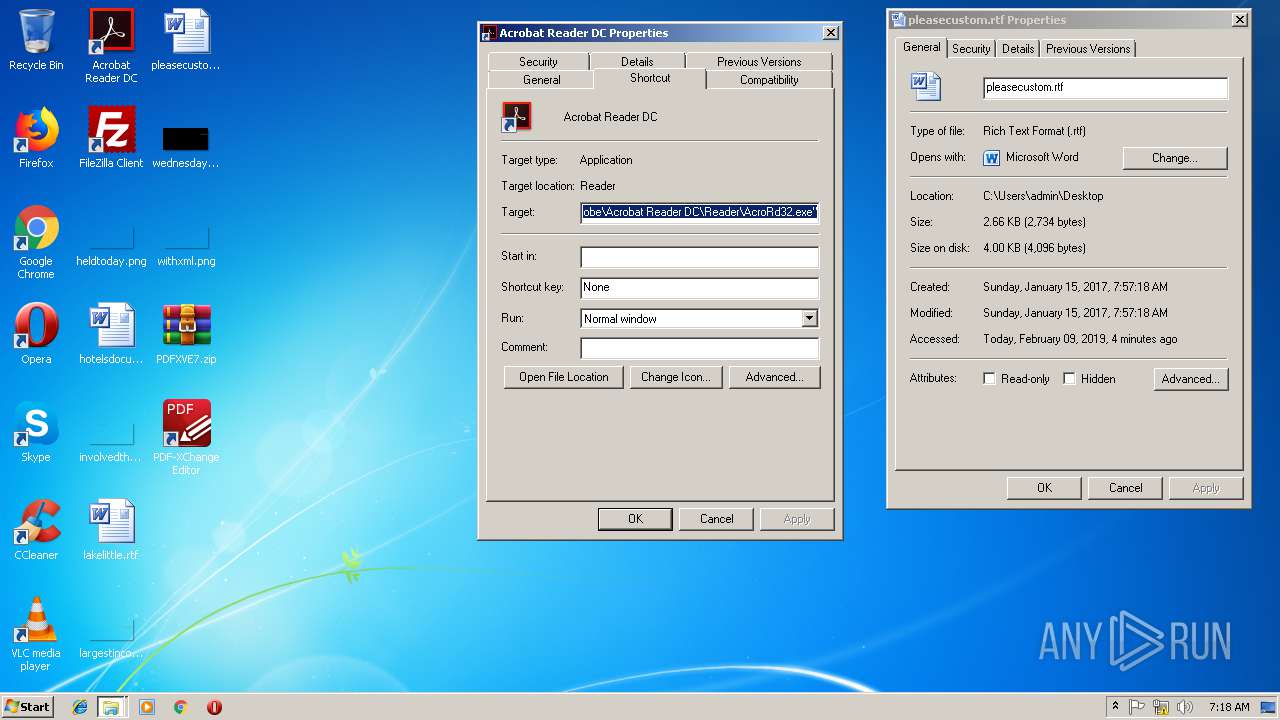Open the Compatibility tab
This screenshot has height=720, width=1280.
(x=769, y=79)
